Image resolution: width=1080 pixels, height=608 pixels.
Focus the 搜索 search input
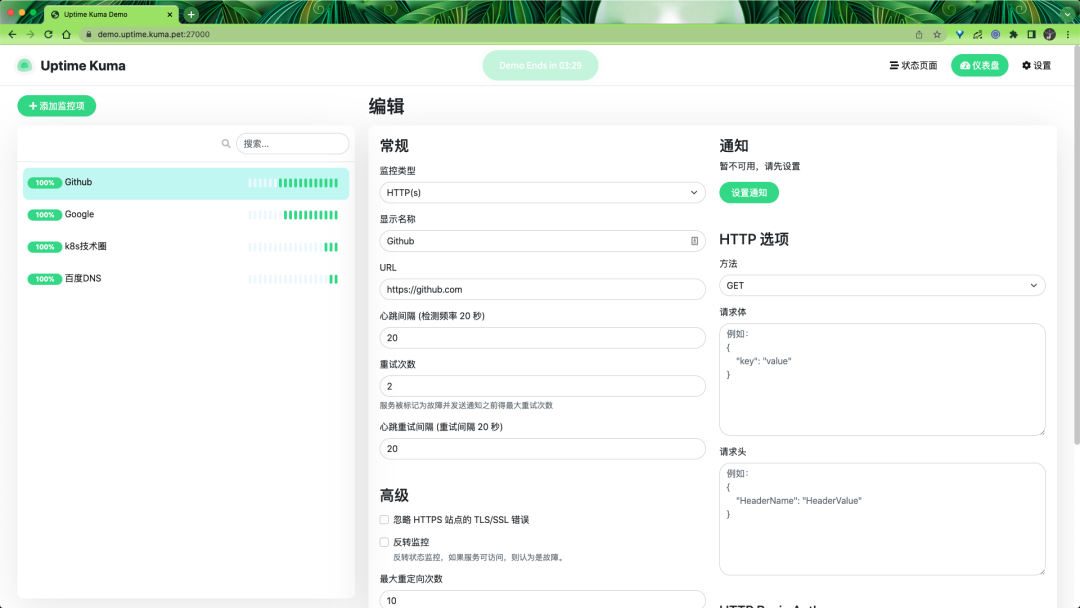(293, 144)
